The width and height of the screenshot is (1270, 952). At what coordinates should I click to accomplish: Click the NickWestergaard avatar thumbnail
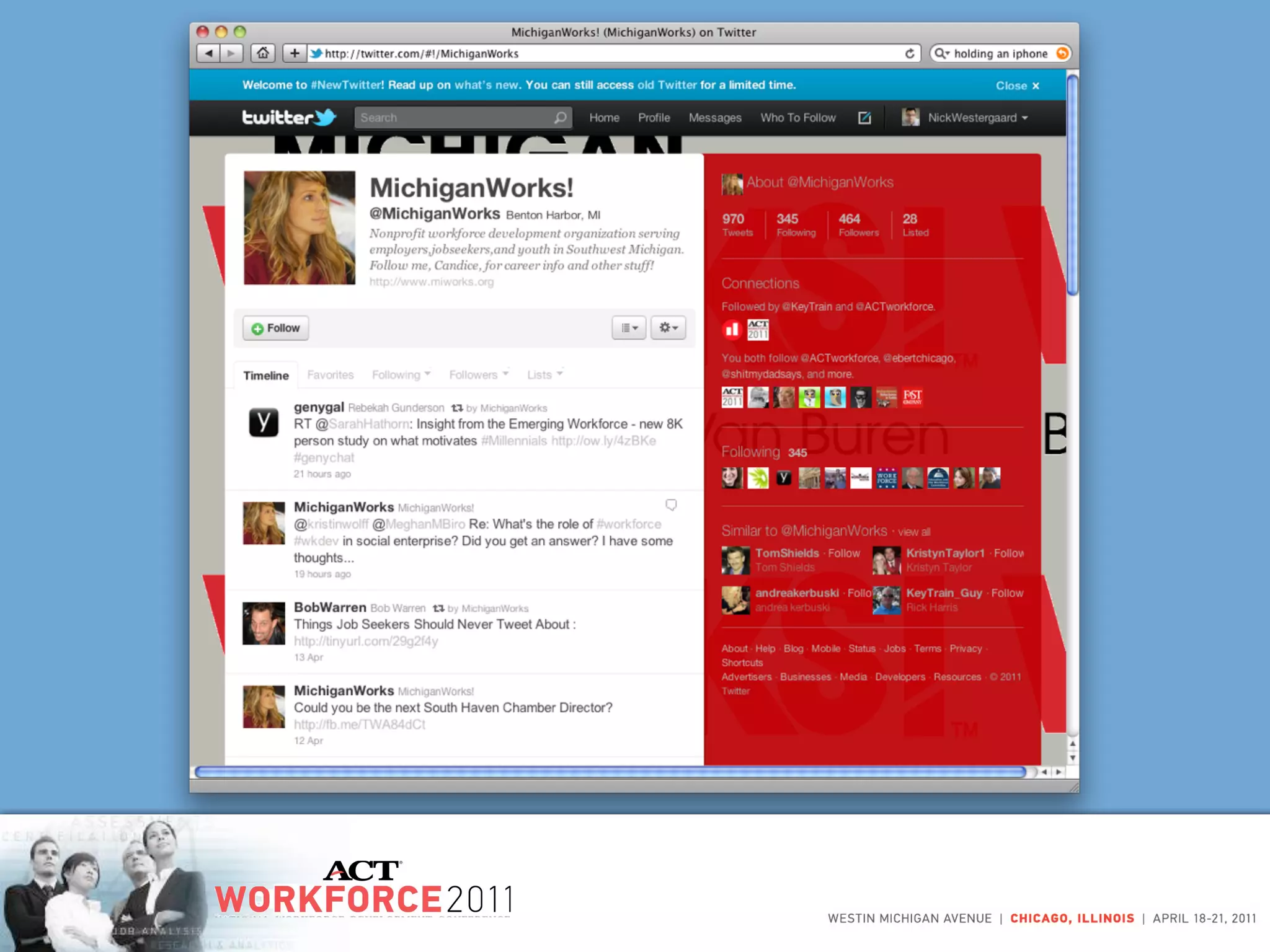(910, 117)
